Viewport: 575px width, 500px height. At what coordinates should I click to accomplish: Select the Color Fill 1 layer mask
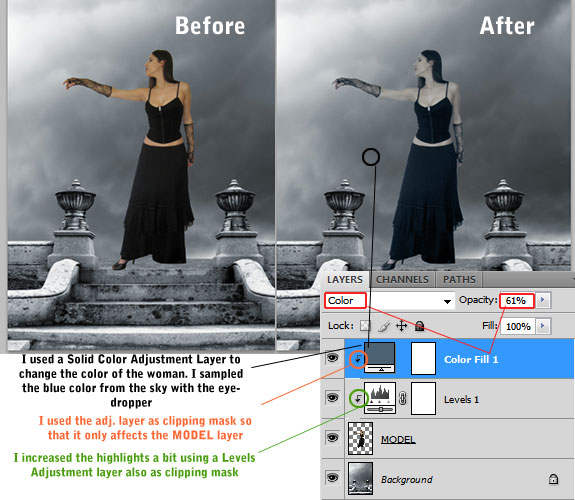[424, 358]
